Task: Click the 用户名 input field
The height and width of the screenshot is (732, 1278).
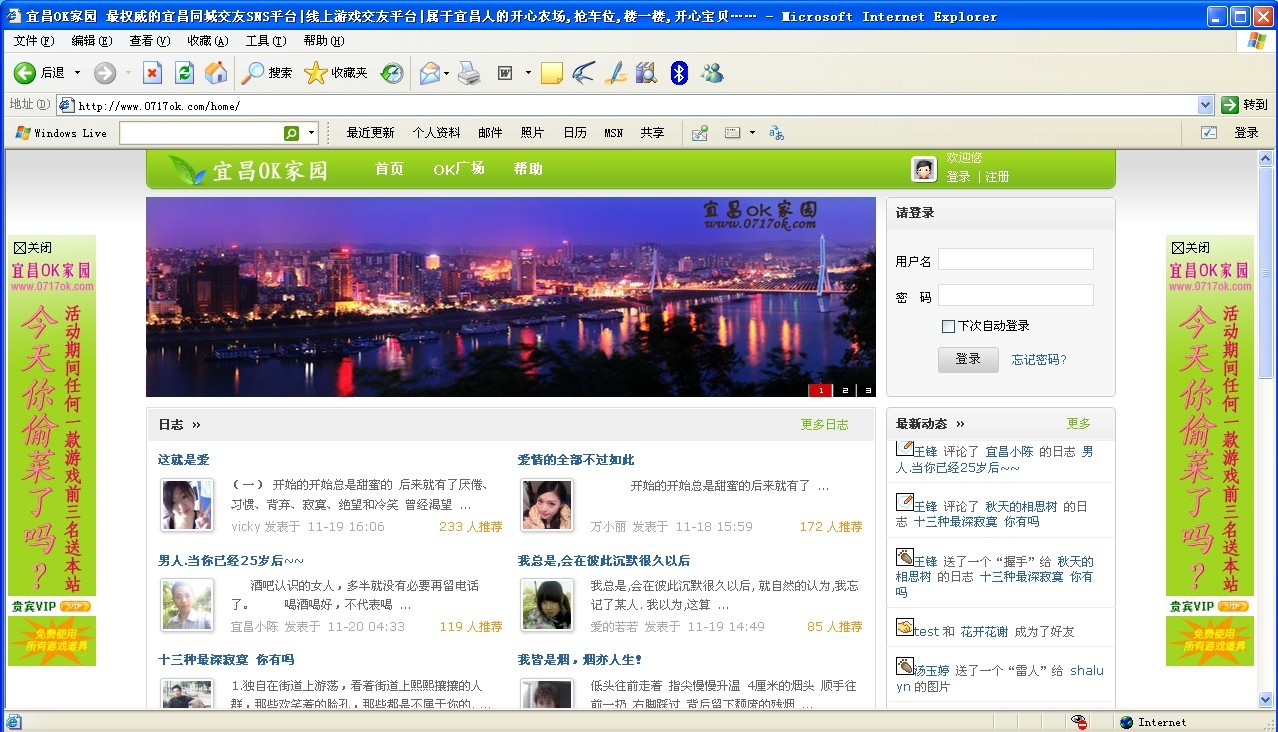Action: [x=1015, y=260]
